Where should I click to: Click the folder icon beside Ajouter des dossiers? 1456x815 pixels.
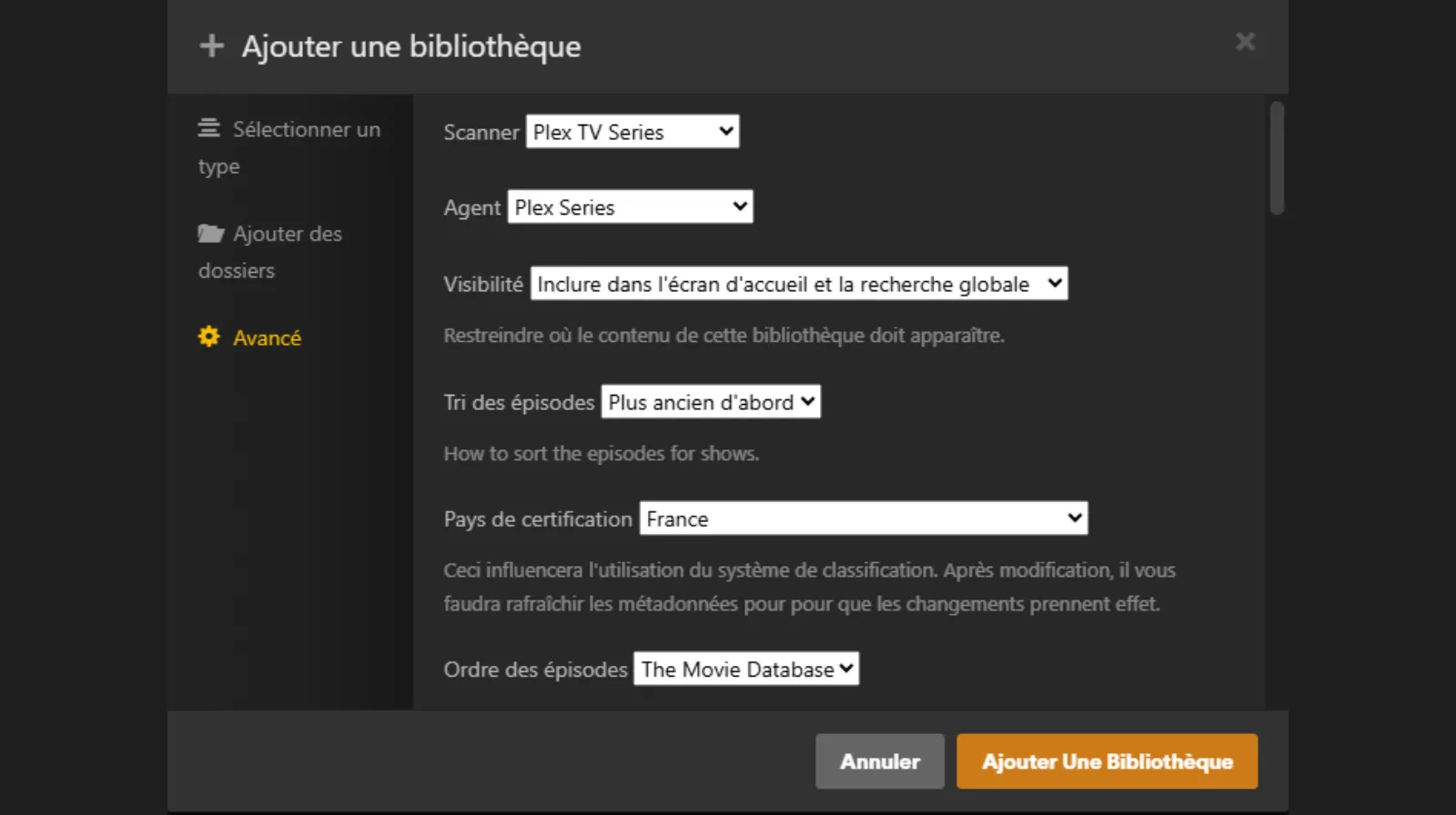tap(211, 234)
